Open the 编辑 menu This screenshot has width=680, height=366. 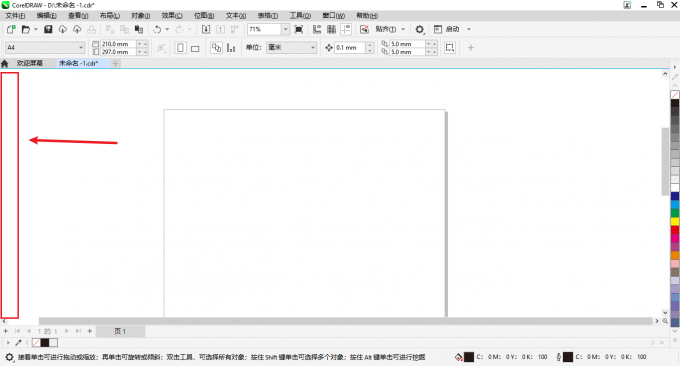pyautogui.click(x=46, y=16)
